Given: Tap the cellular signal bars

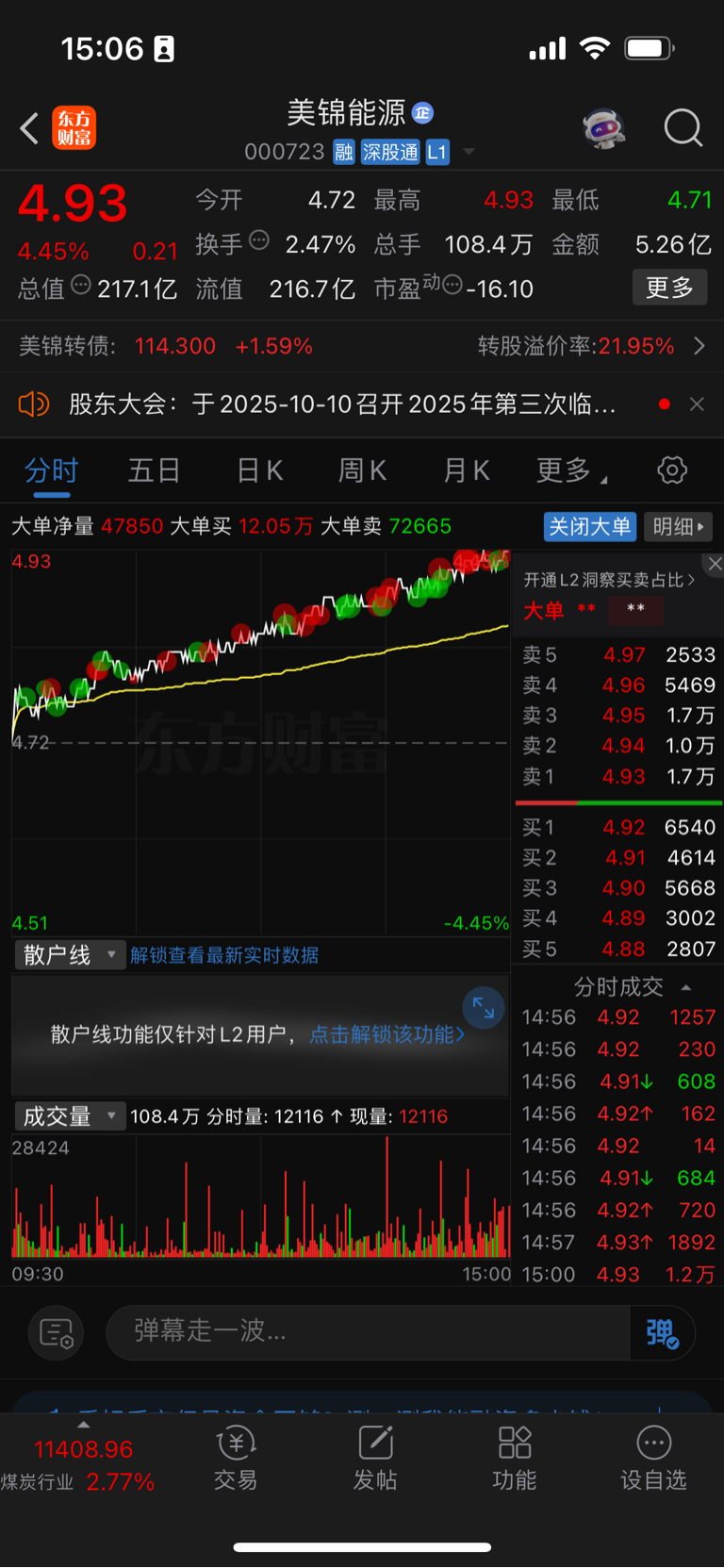Looking at the screenshot, I should (548, 48).
